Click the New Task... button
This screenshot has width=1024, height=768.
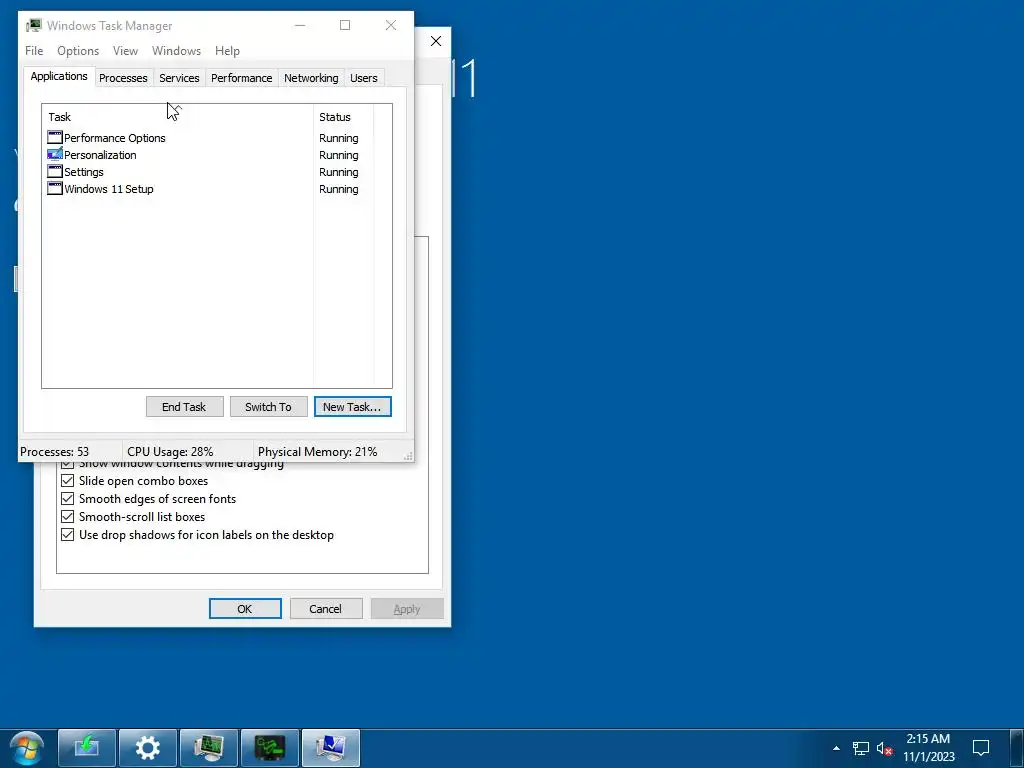click(353, 407)
